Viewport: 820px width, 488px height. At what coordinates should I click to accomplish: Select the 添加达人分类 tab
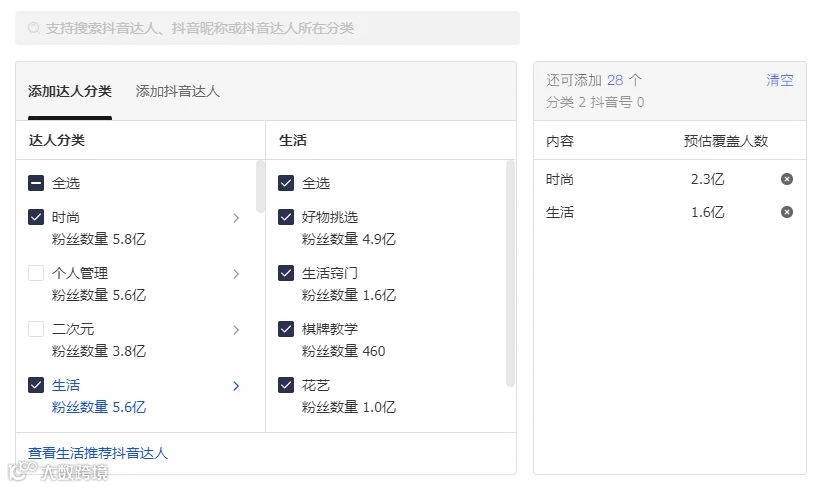70,91
